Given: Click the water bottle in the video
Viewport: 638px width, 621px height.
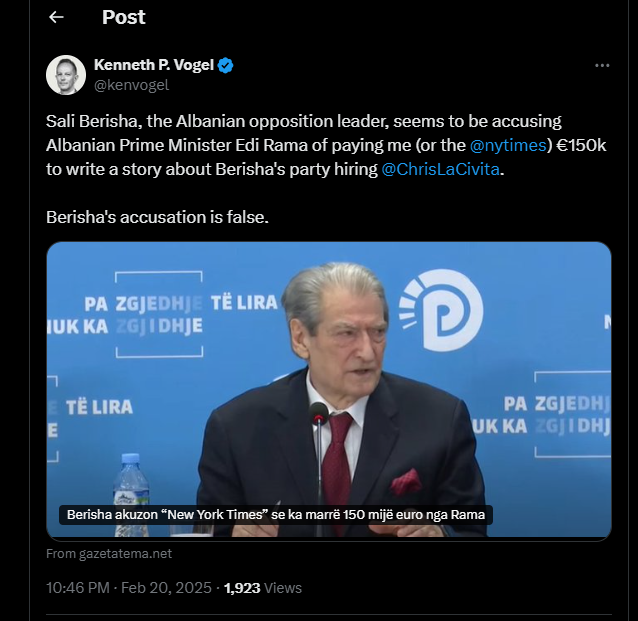Looking at the screenshot, I should [131, 487].
